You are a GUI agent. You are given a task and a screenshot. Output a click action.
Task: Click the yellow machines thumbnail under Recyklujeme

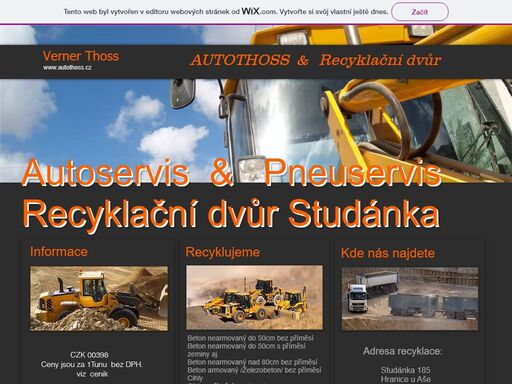[x=254, y=297]
